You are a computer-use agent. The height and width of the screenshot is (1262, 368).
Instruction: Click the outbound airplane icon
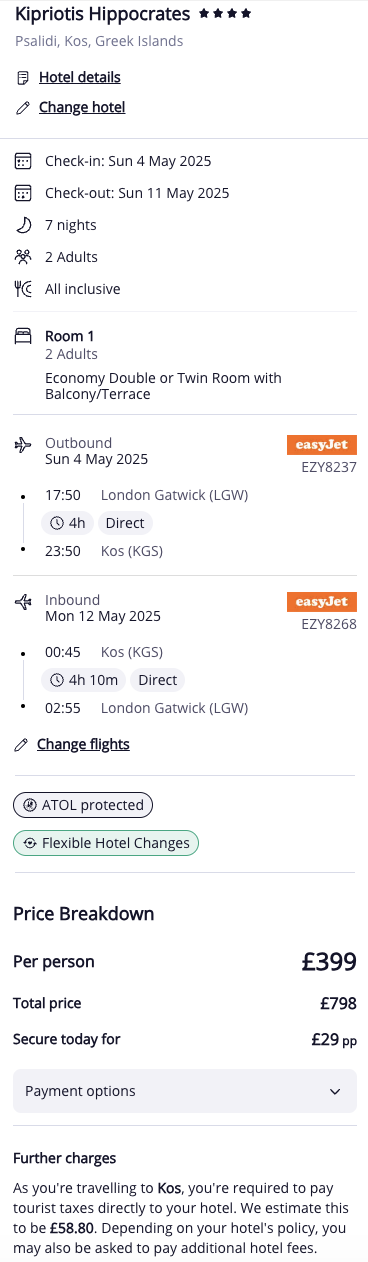point(23,444)
